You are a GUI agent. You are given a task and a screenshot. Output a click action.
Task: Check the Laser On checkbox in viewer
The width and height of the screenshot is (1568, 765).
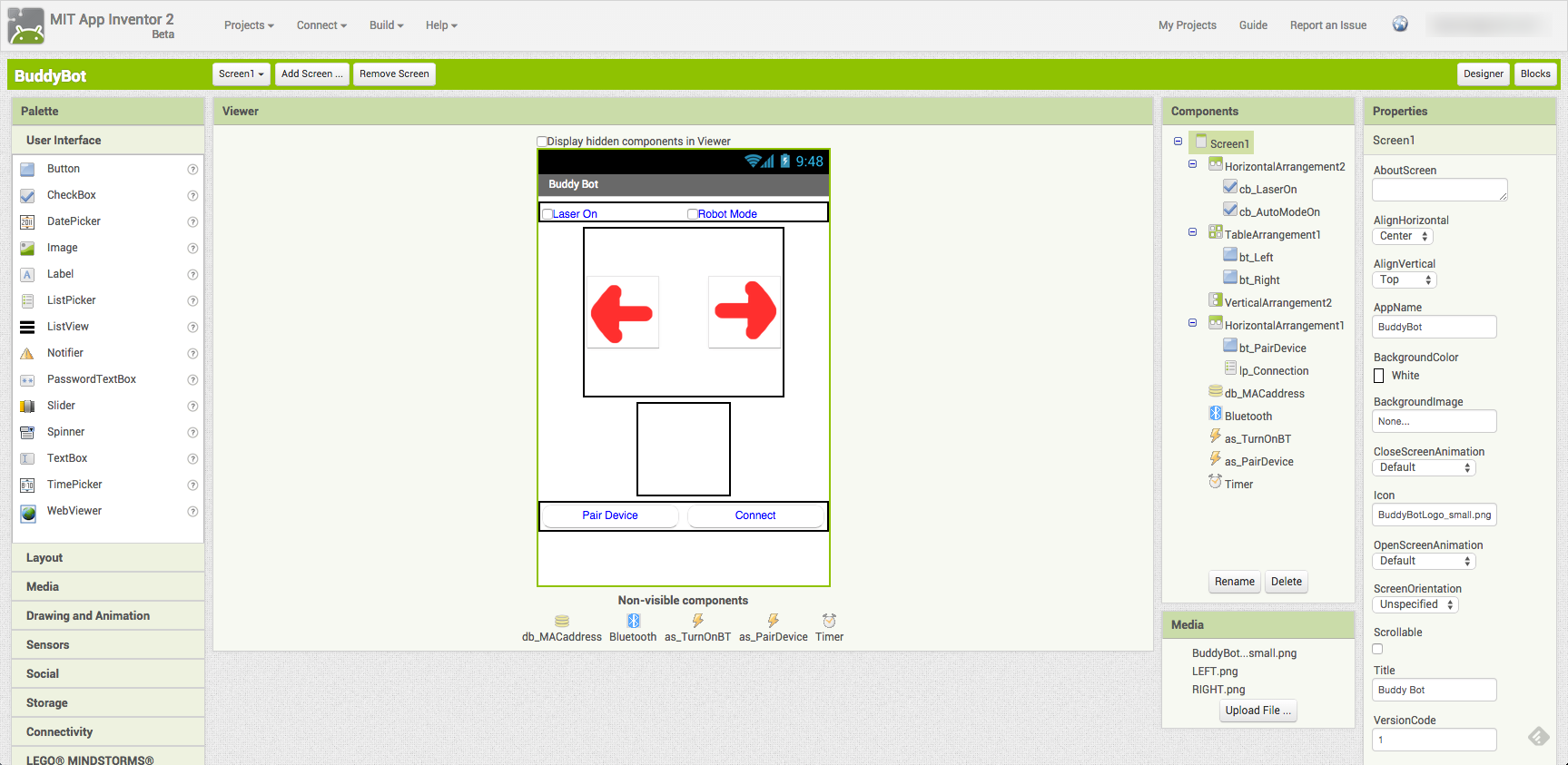coord(547,214)
